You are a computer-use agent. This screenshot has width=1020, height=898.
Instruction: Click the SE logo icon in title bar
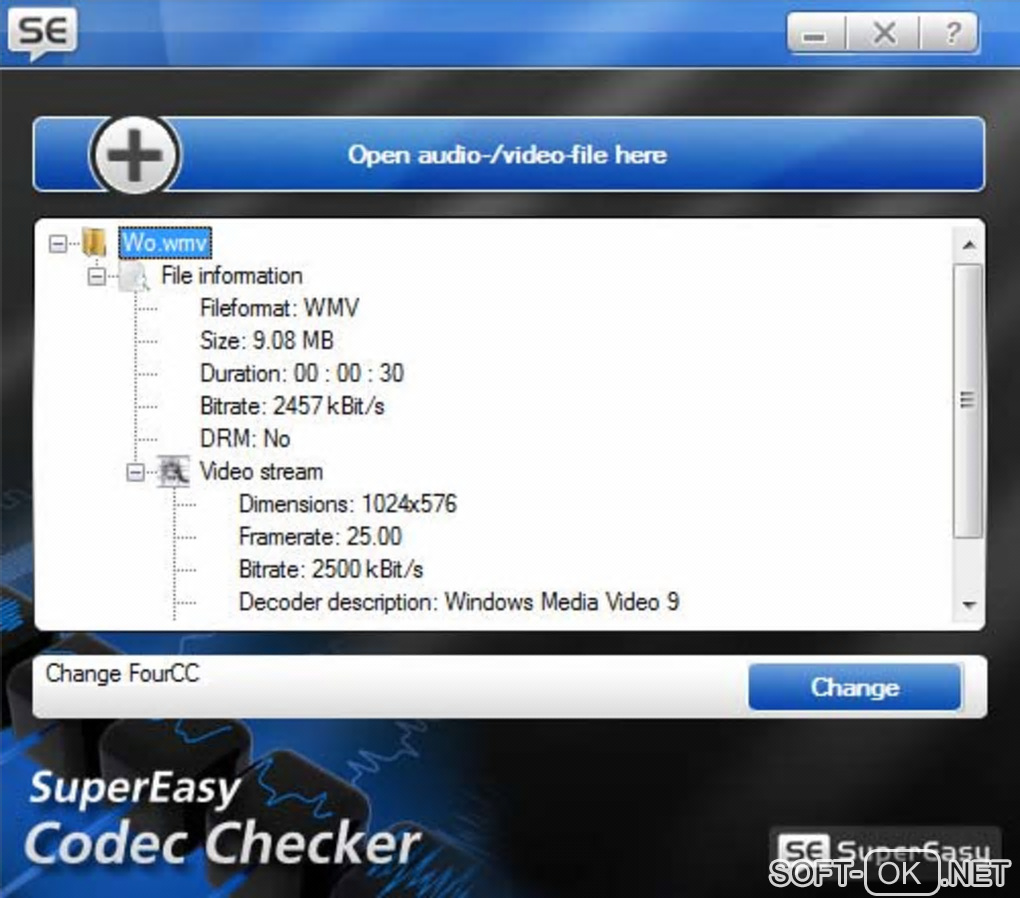[x=42, y=33]
